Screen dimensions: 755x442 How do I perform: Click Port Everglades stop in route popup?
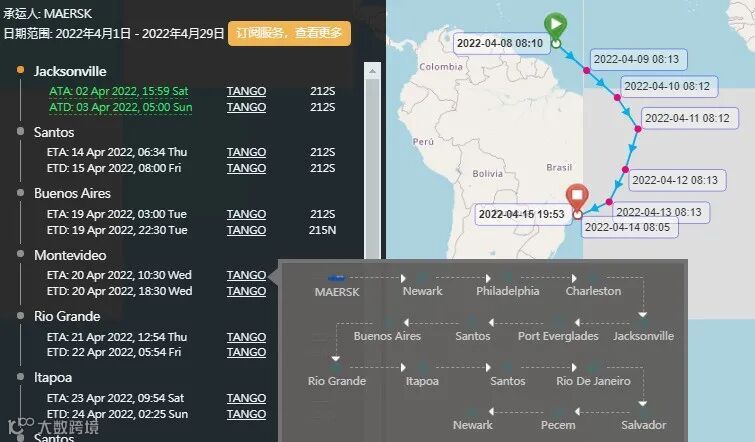point(558,336)
